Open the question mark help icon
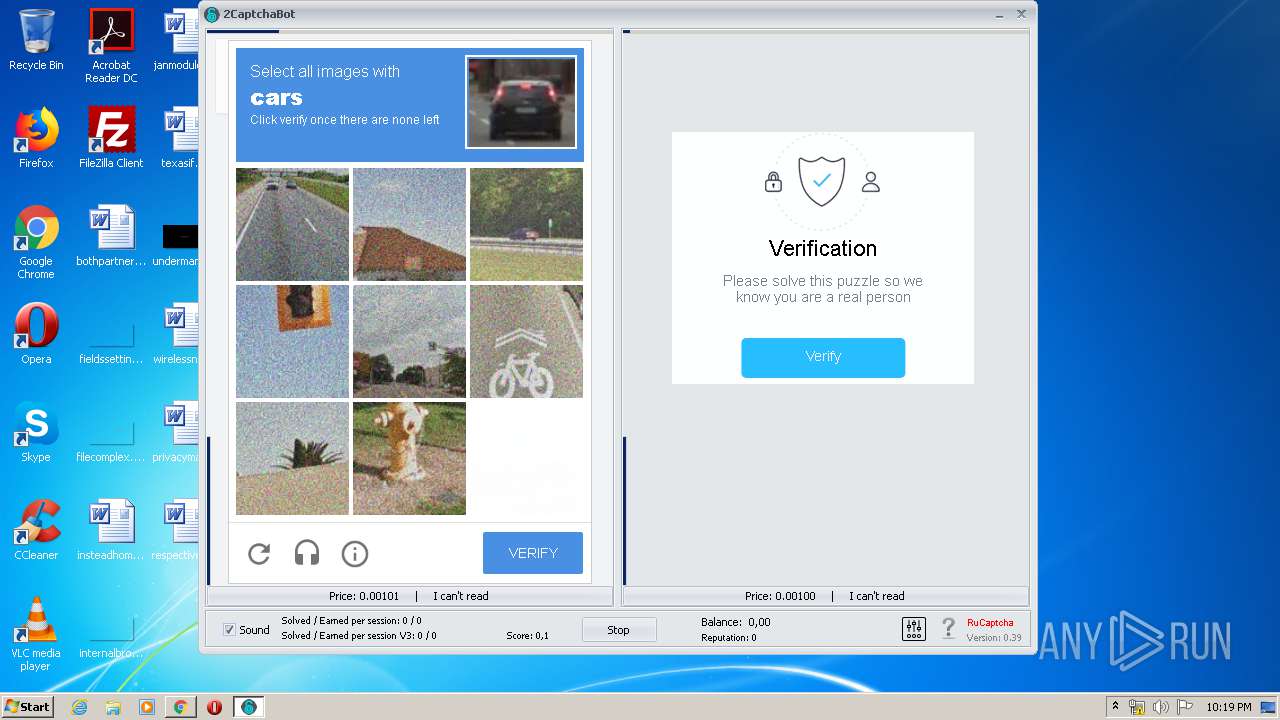1280x720 pixels. coord(949,629)
